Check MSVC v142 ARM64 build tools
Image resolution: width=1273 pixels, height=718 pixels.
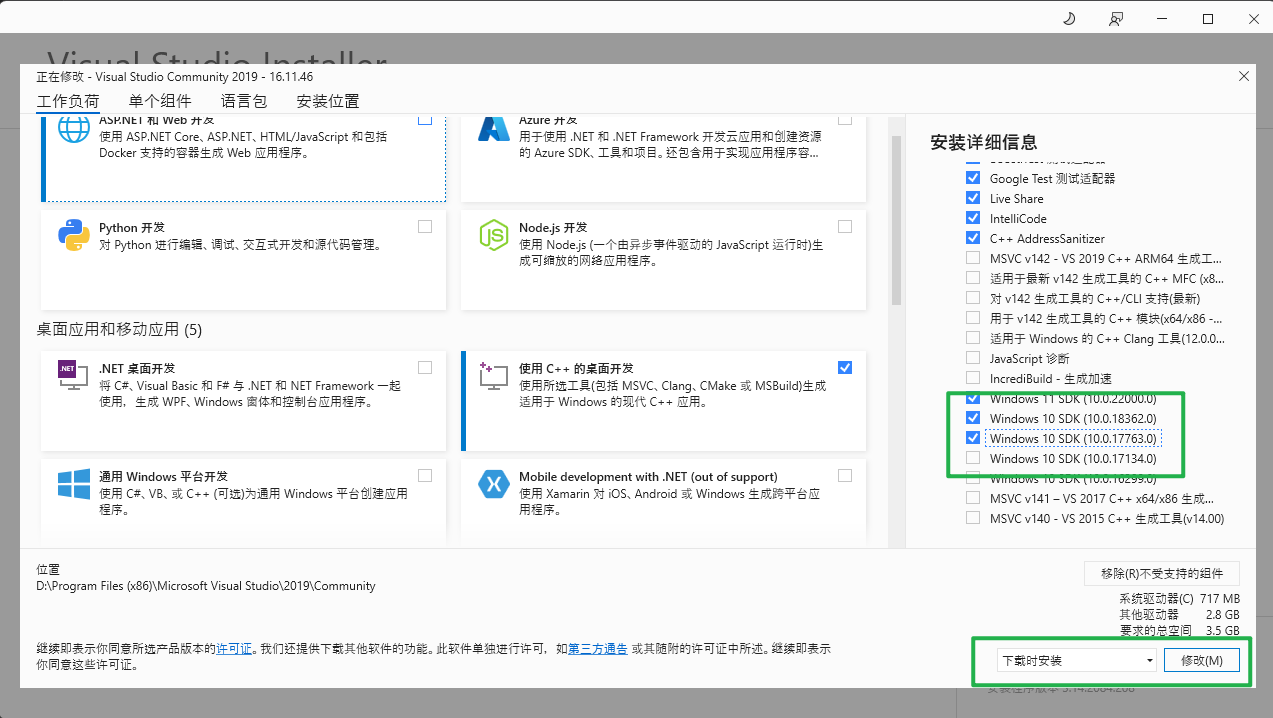click(973, 258)
